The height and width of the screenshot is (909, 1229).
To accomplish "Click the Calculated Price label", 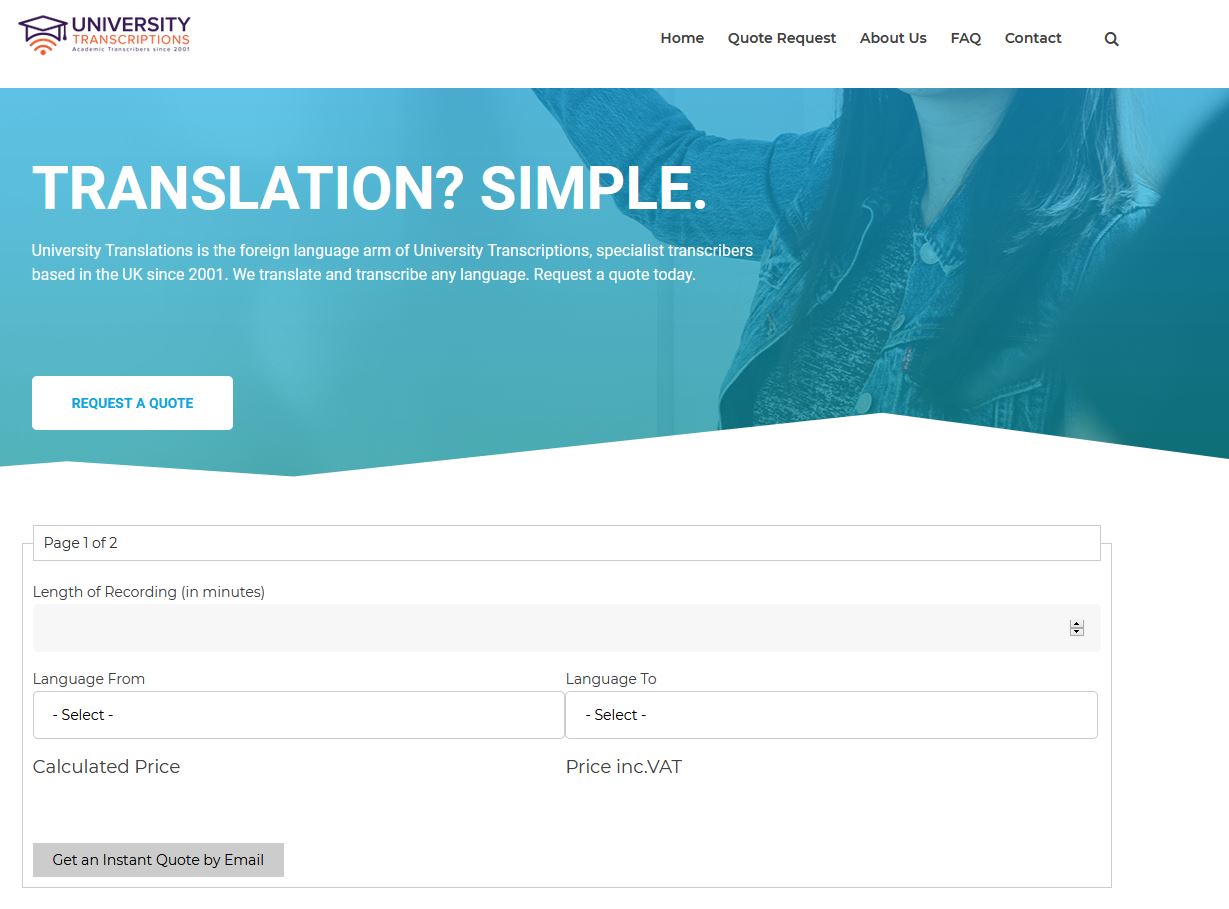I will coord(106,766).
